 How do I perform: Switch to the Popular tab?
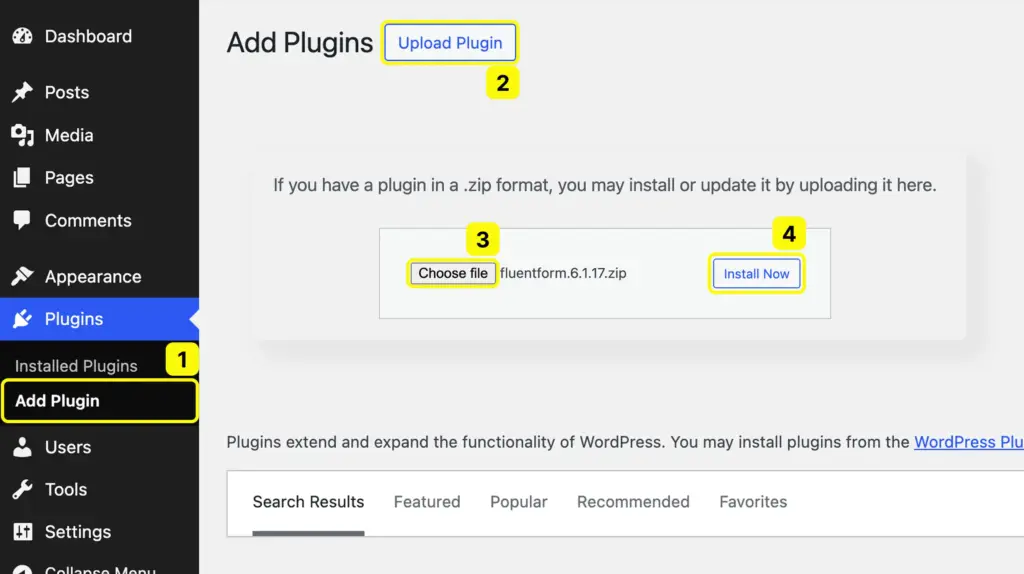click(518, 502)
